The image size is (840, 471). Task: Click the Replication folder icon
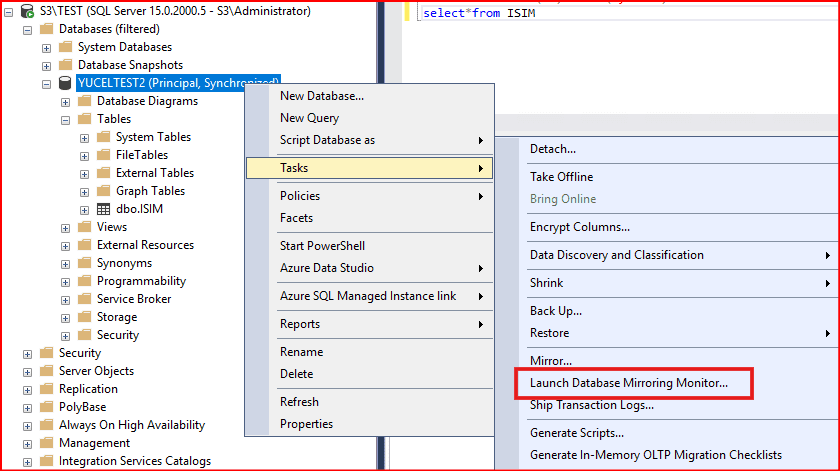pyautogui.click(x=46, y=389)
